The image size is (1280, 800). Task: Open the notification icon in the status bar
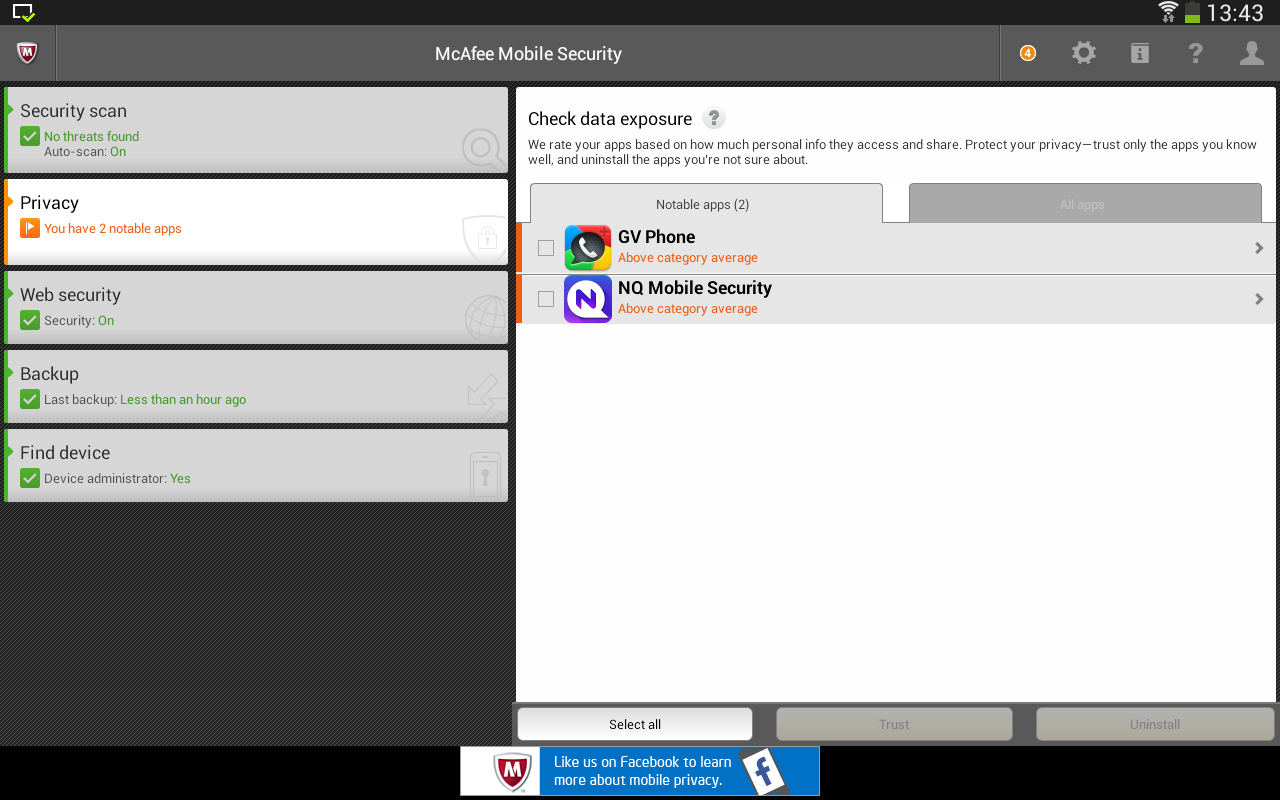coord(24,12)
